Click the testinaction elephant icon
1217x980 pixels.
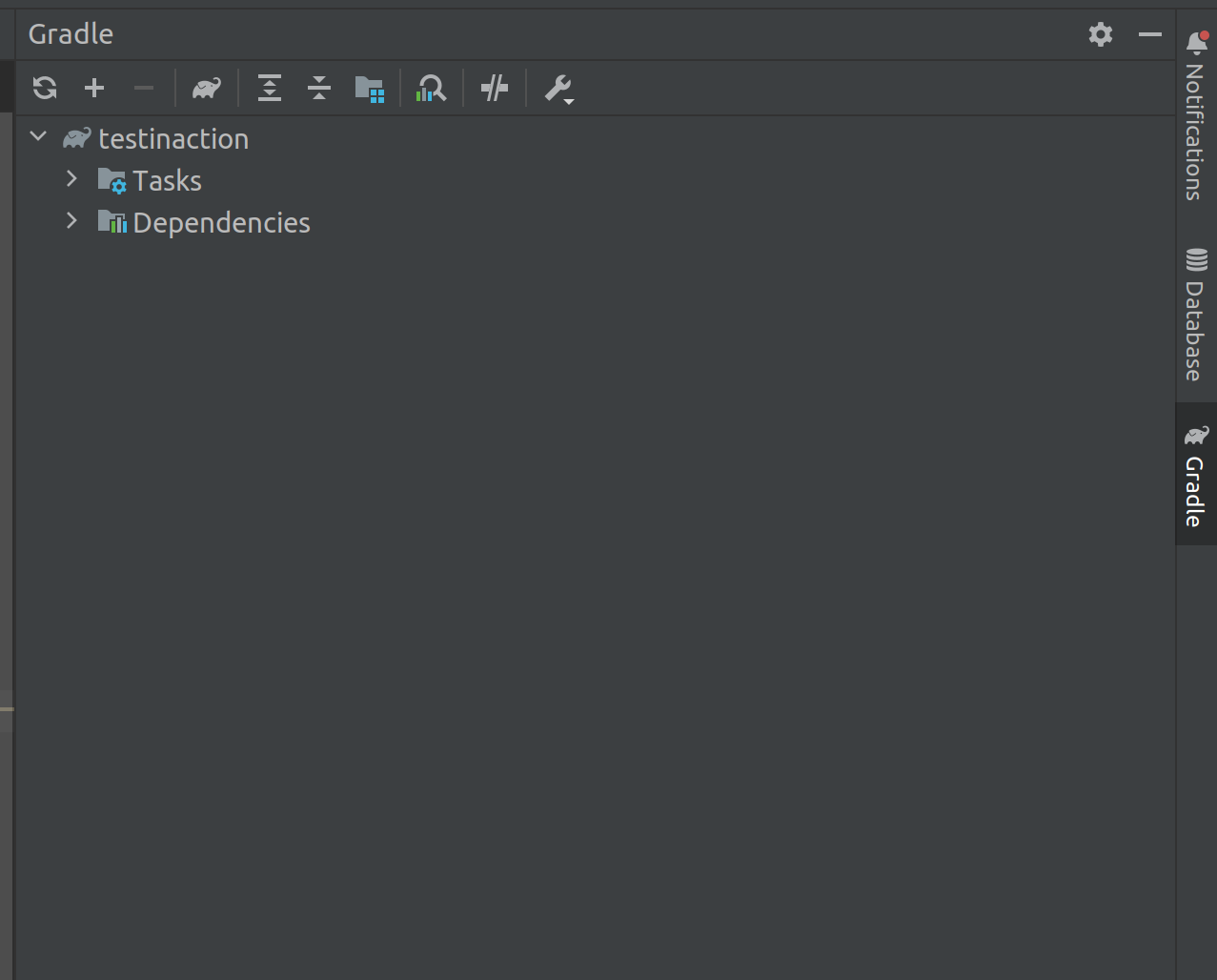pyautogui.click(x=77, y=138)
